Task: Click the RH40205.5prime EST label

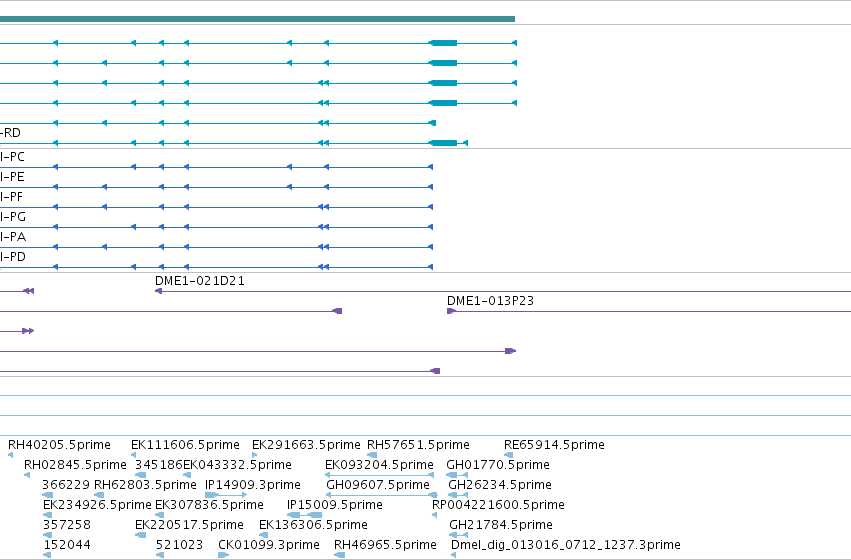Action: [x=59, y=445]
